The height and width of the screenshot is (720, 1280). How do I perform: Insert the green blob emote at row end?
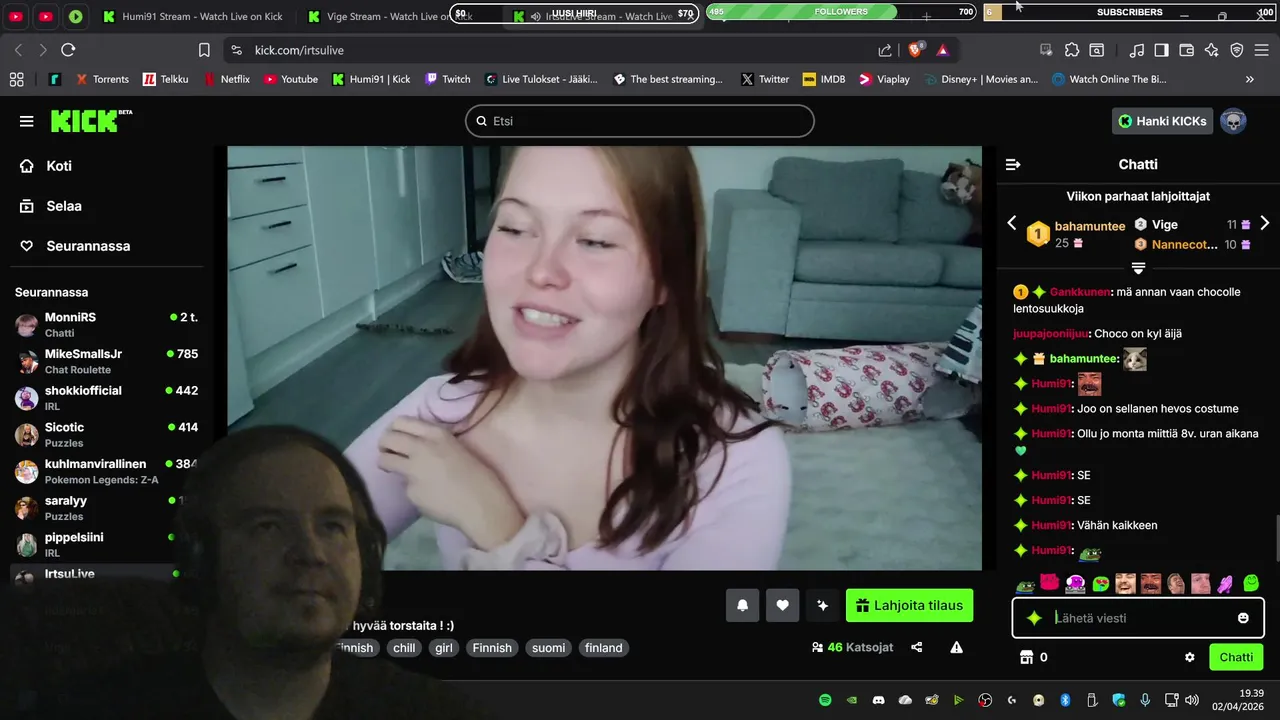[1250, 584]
